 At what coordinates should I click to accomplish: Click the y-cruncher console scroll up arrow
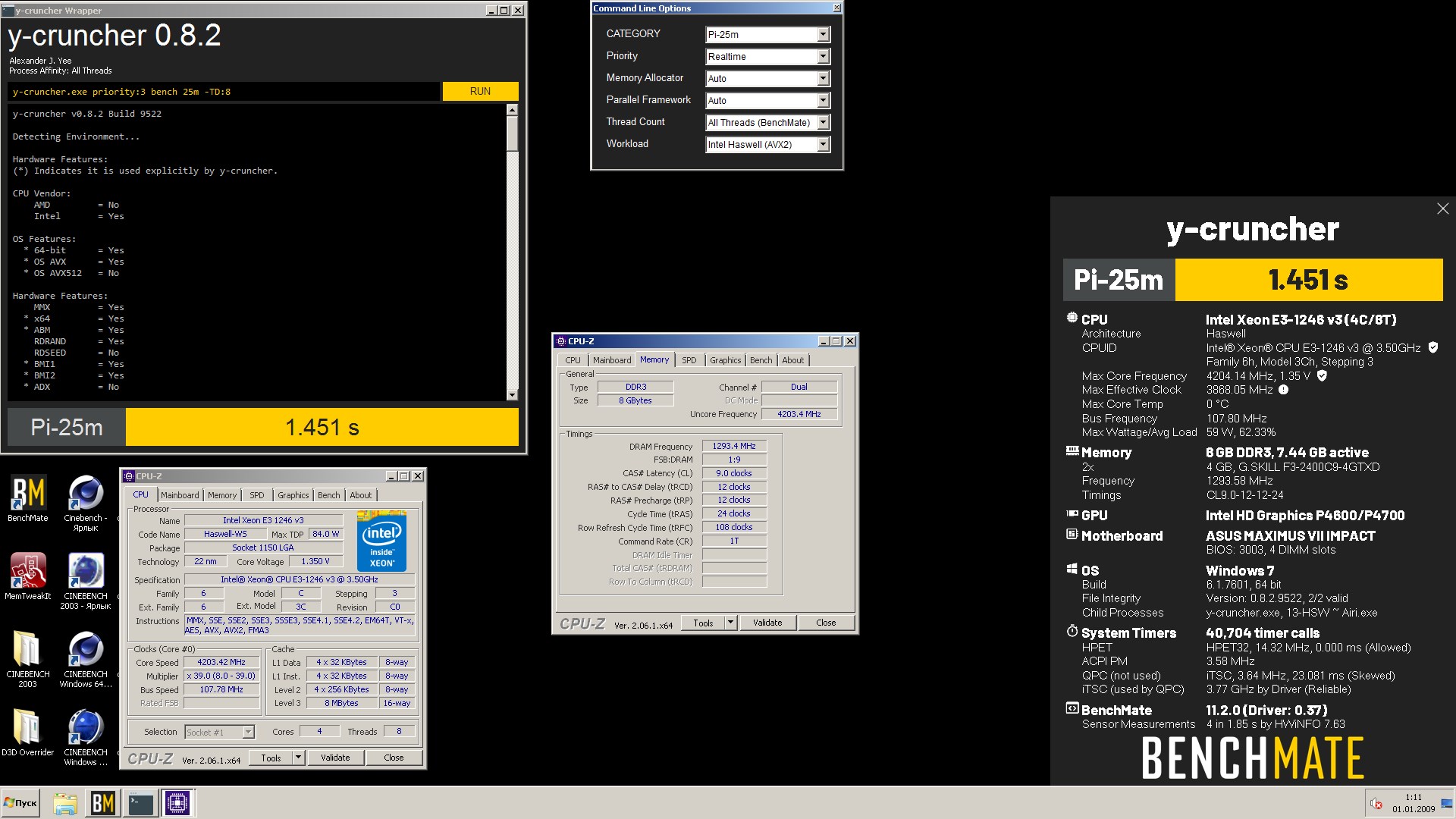click(512, 110)
